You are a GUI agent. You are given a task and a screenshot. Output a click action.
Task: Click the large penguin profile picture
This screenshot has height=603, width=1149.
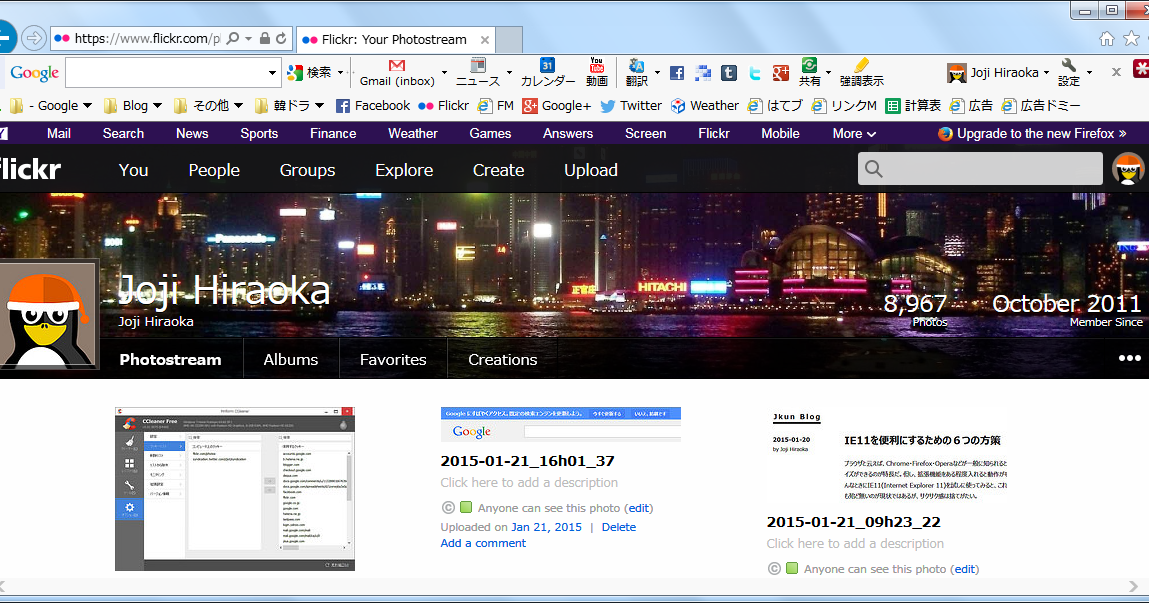[x=48, y=315]
